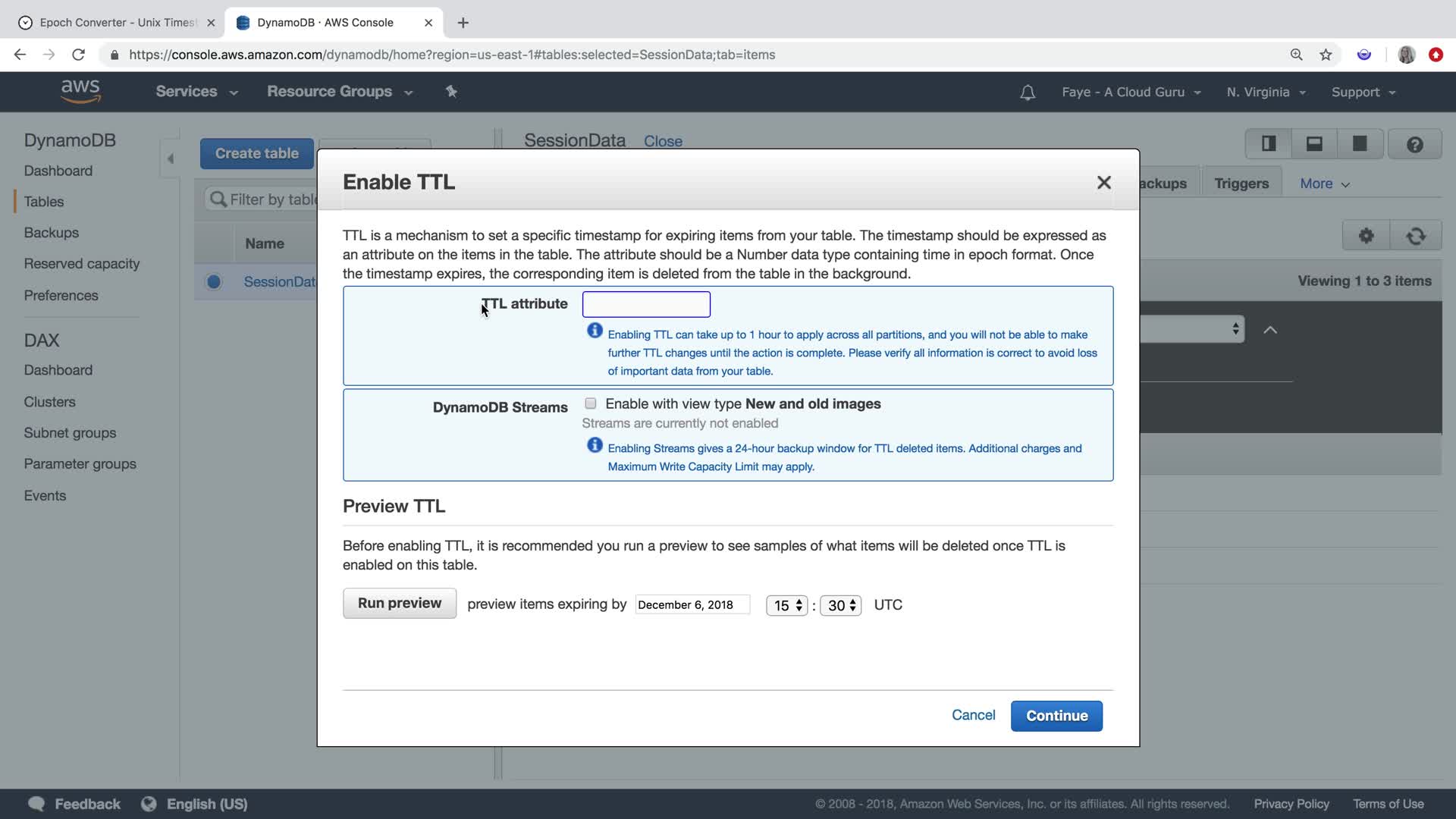Bookmark this page with the star

point(1326,55)
